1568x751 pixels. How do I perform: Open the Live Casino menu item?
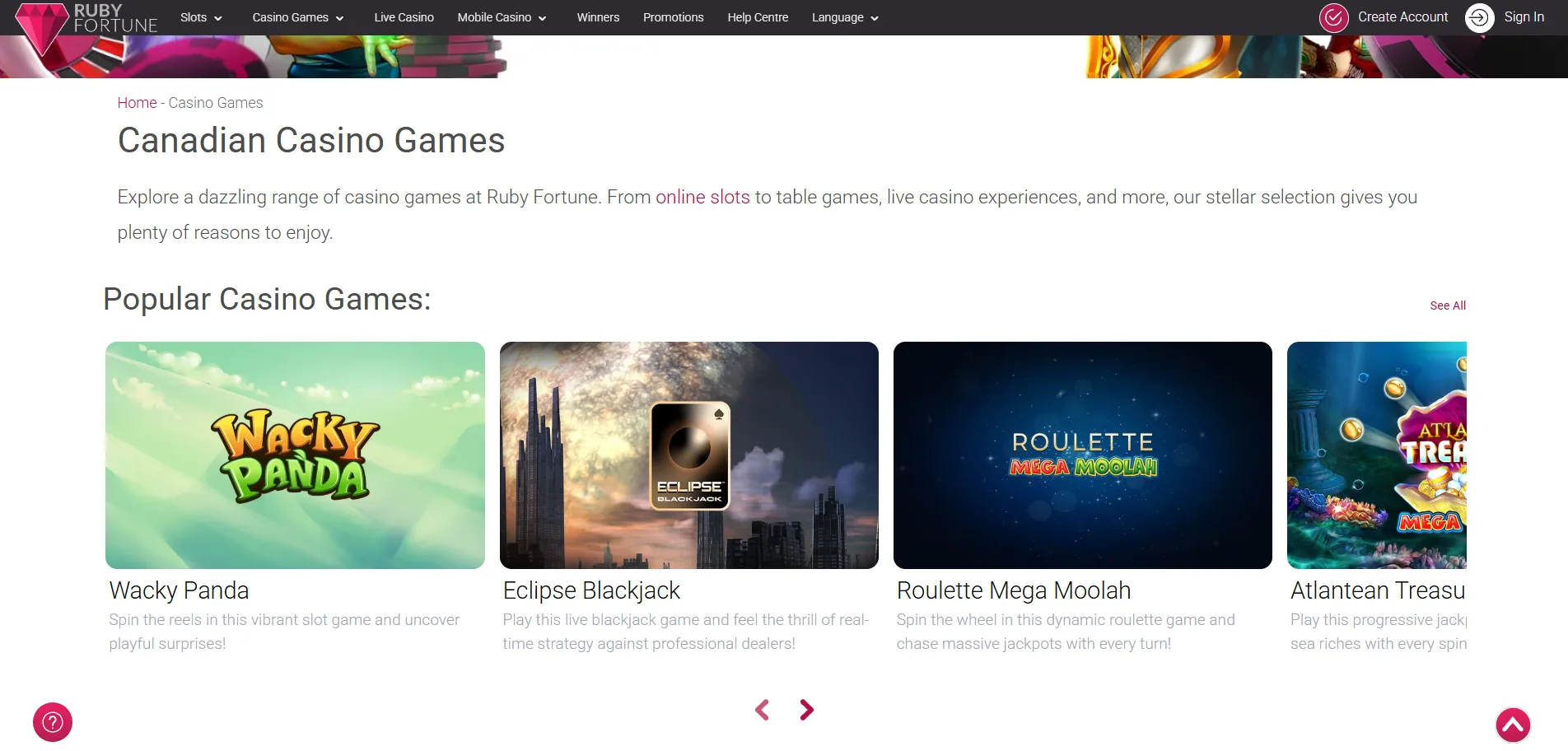tap(404, 17)
